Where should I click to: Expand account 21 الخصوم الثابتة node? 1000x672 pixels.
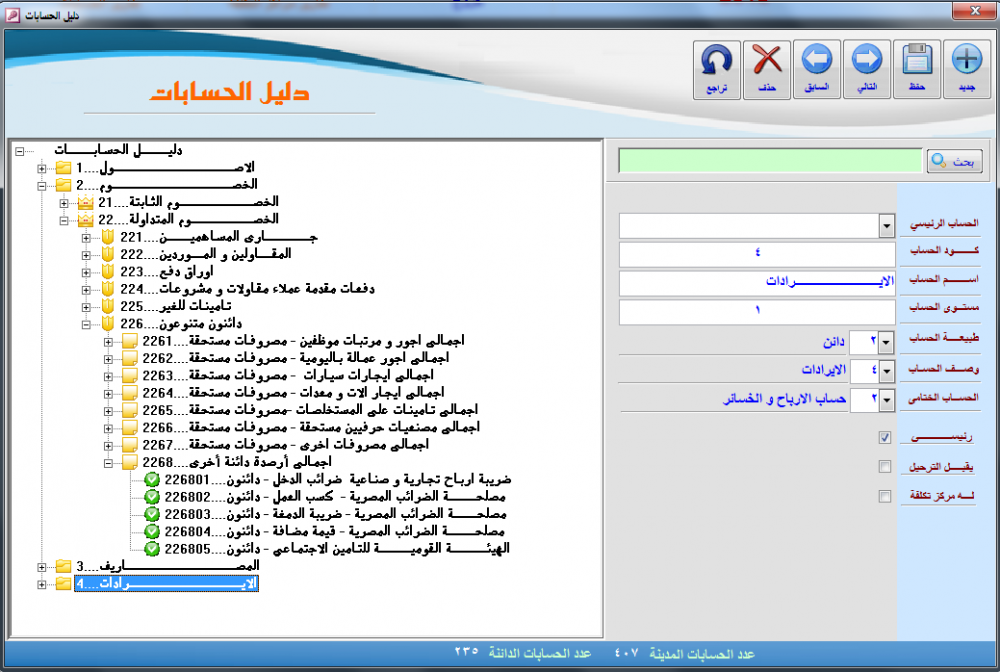pos(64,203)
